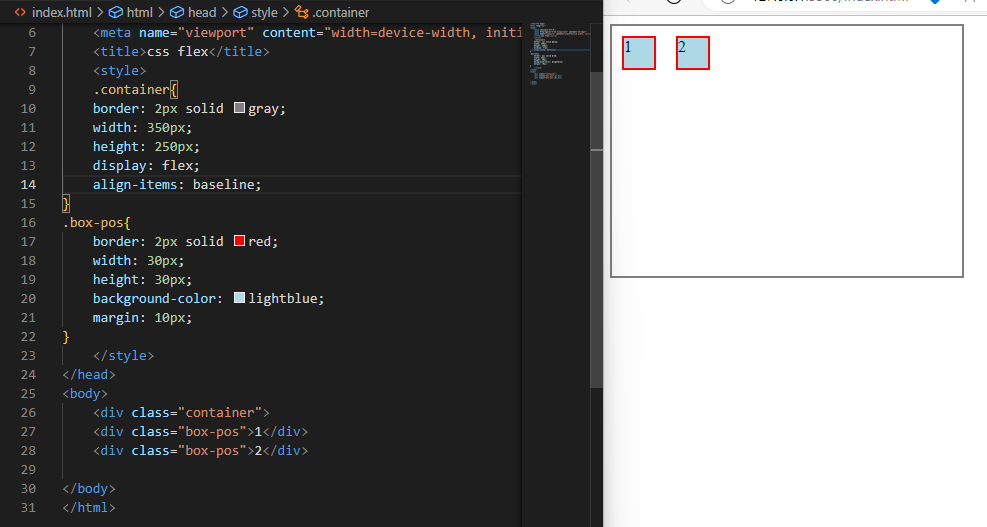Click the blue box labeled 2 in browser
Screen dimensions: 987x527
693,53
